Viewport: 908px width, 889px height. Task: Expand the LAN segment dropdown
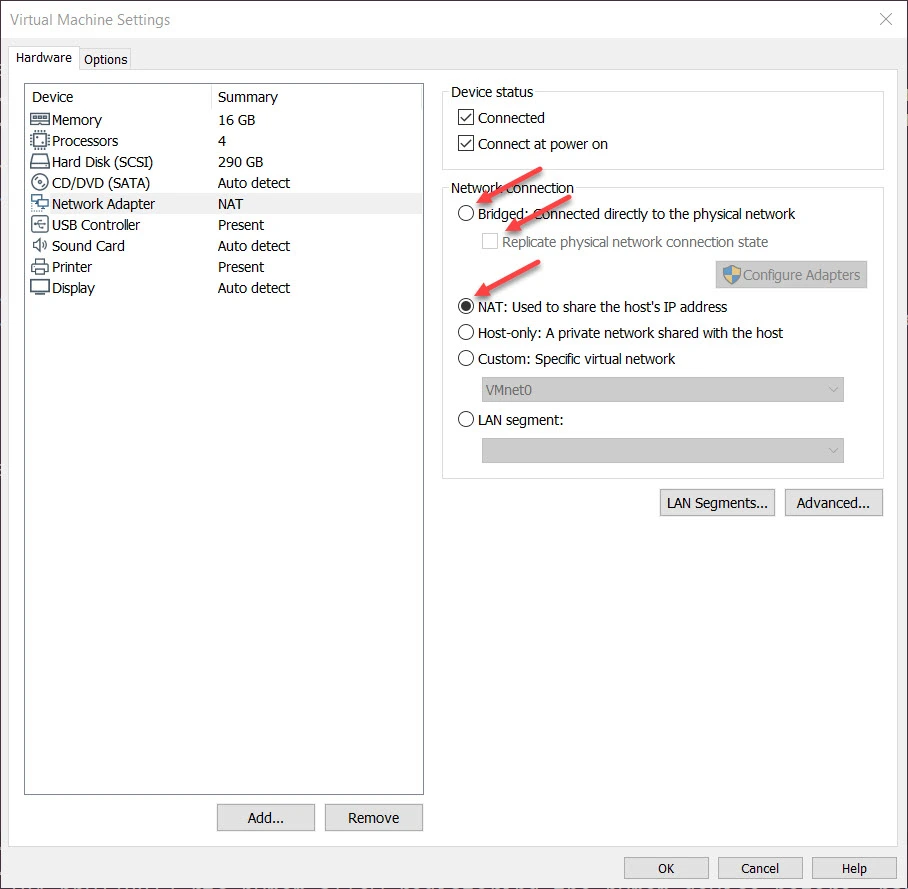coord(662,451)
